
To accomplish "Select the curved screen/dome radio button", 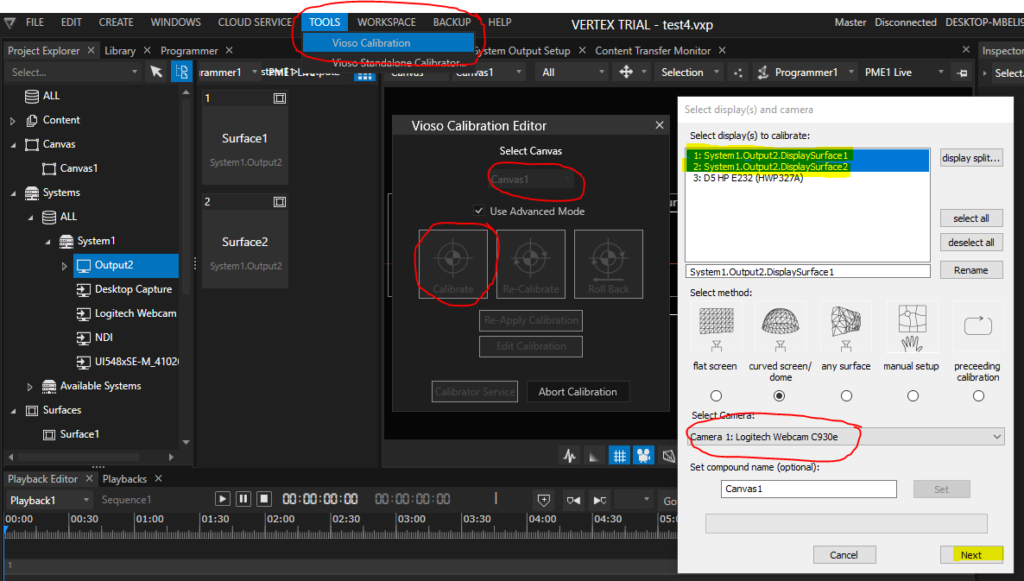I will coord(781,395).
